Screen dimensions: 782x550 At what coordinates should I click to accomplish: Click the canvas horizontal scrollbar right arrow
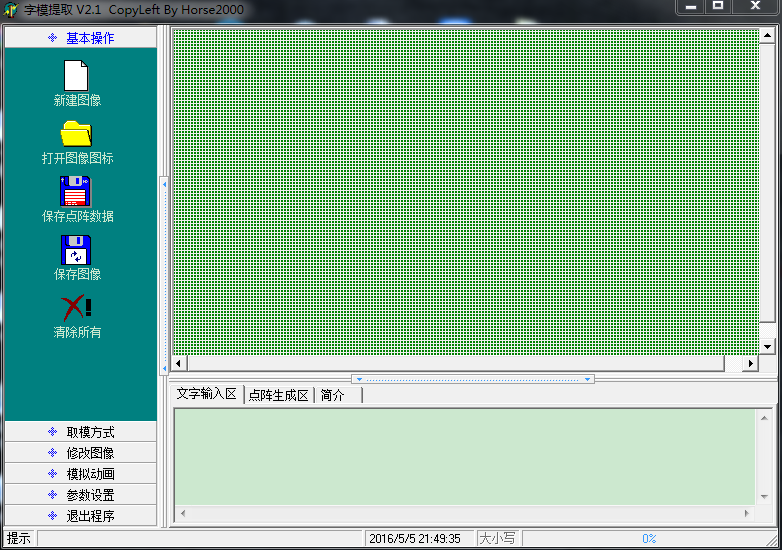pos(751,364)
